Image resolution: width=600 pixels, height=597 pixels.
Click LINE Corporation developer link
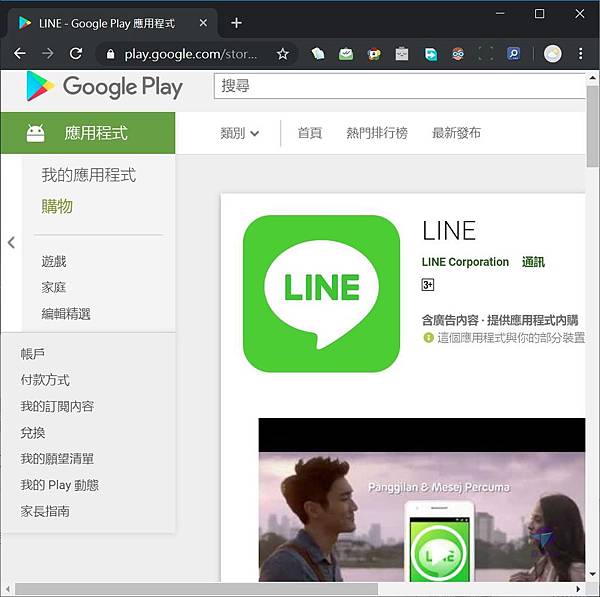[x=465, y=262]
